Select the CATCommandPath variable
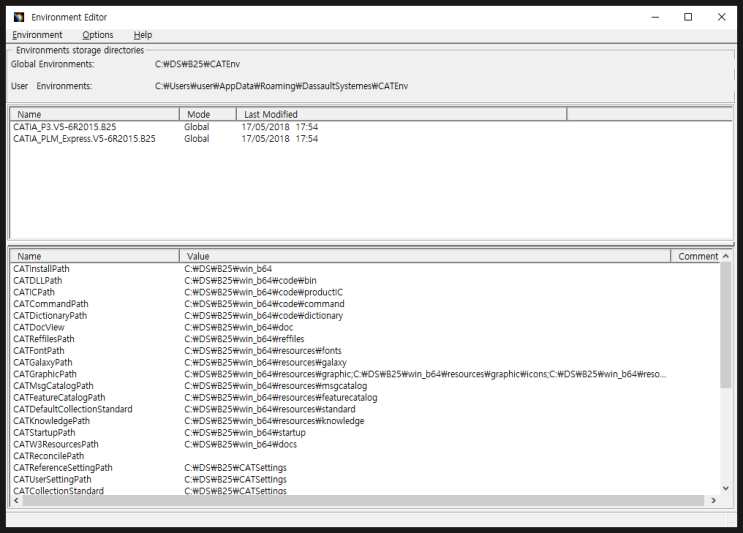This screenshot has width=743, height=533. click(51, 304)
